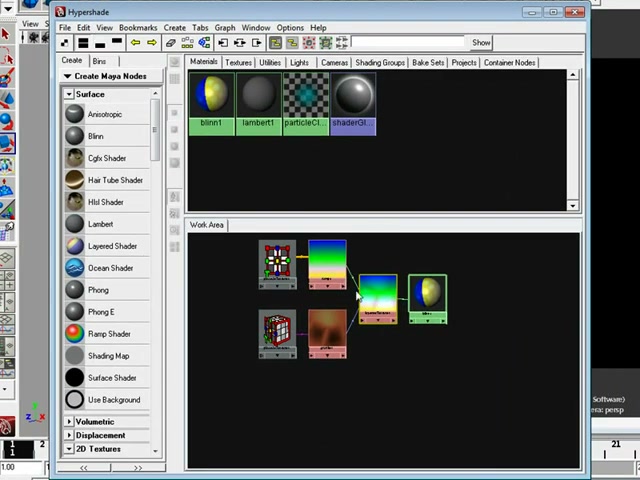Show input connections icon
Screen dimensions: 640x480
point(223,42)
